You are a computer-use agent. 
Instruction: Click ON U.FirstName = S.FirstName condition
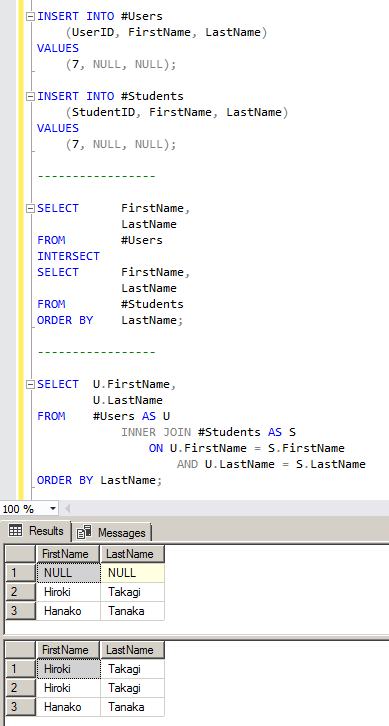(247, 448)
